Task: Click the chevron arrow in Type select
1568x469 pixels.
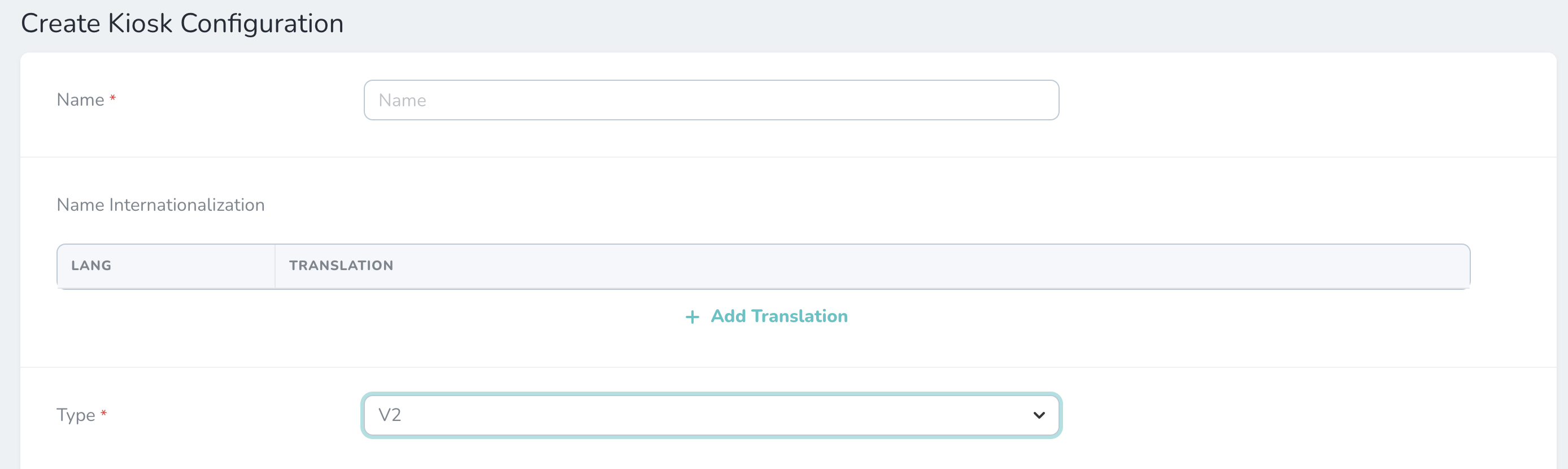Action: click(1038, 415)
